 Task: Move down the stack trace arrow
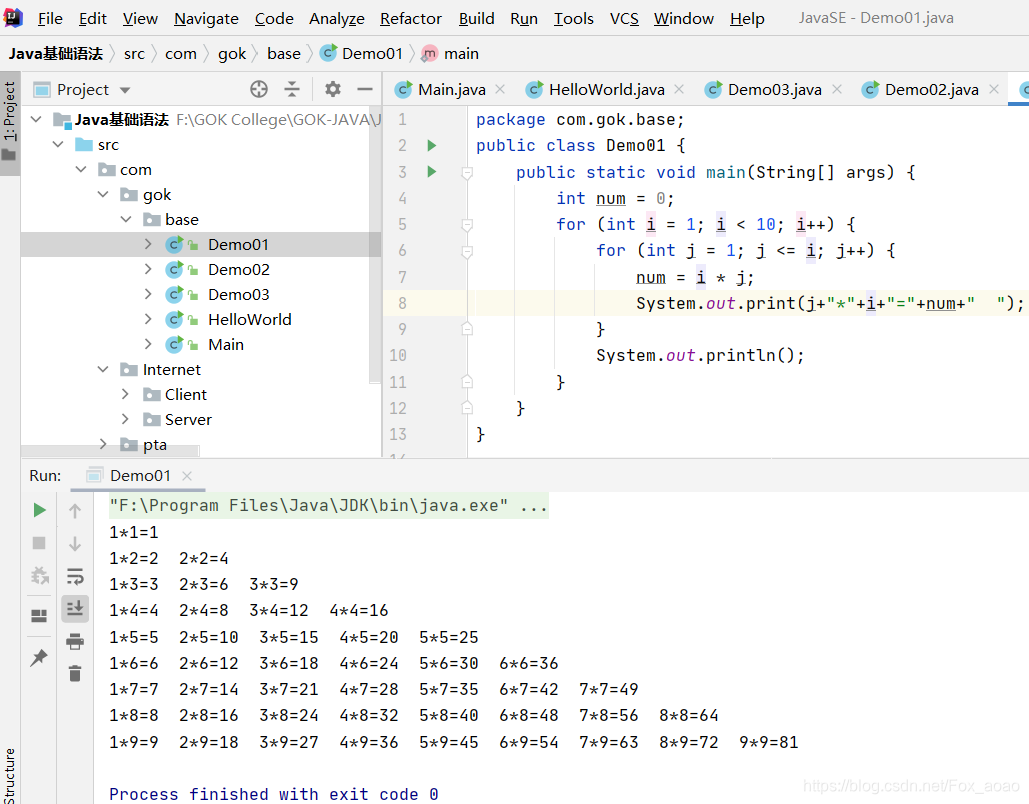pyautogui.click(x=75, y=543)
